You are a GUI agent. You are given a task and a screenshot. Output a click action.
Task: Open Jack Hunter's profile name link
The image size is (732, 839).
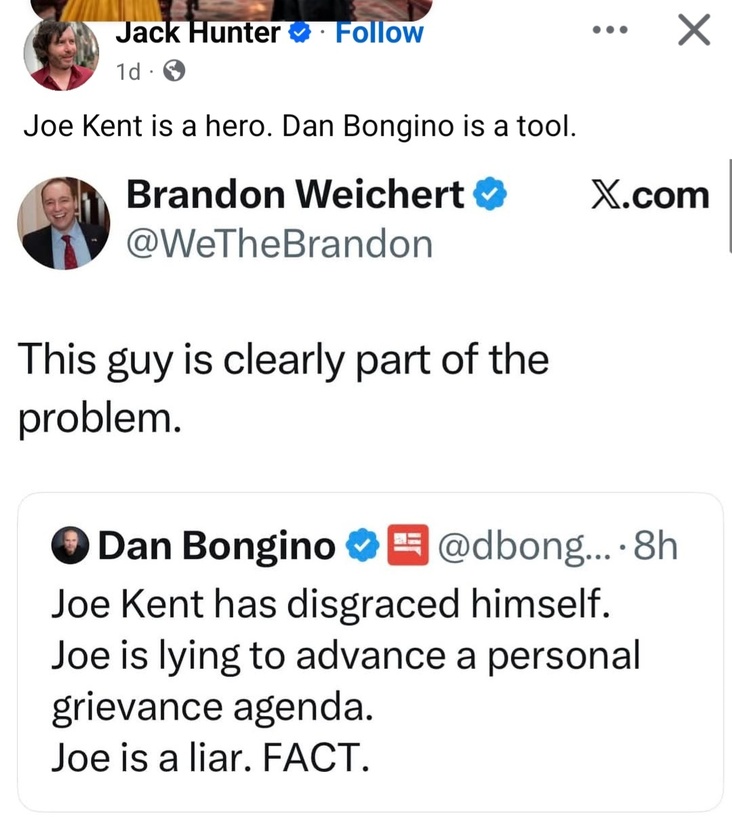(198, 32)
